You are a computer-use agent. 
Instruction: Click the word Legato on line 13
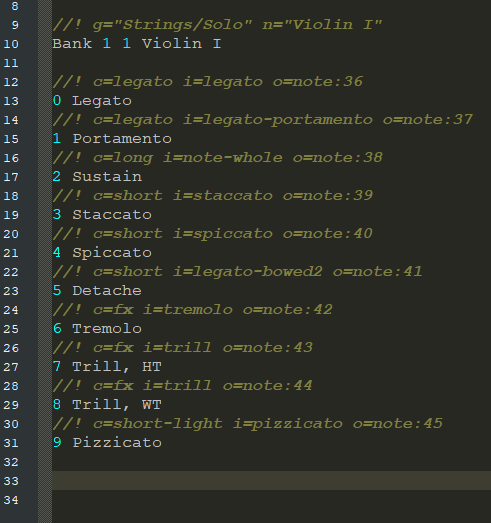coord(102,101)
